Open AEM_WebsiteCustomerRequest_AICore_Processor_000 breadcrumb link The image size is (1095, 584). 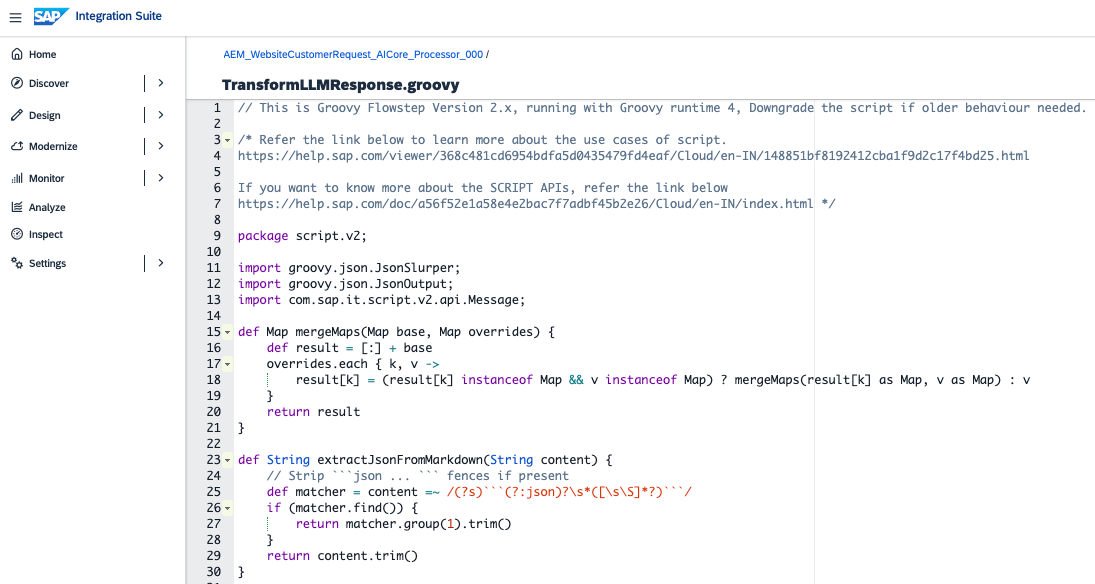pos(353,54)
